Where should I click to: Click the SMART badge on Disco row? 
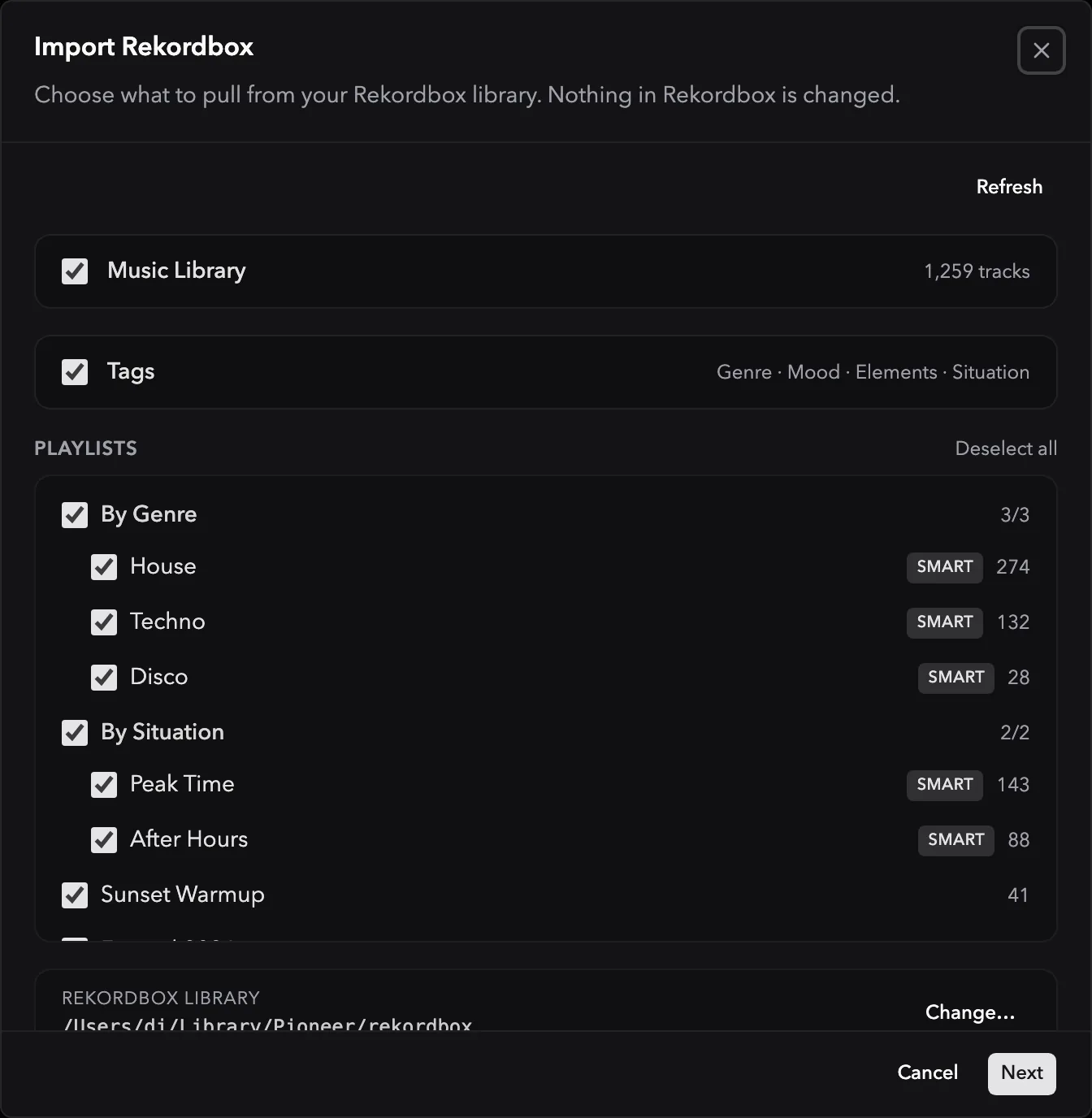956,678
